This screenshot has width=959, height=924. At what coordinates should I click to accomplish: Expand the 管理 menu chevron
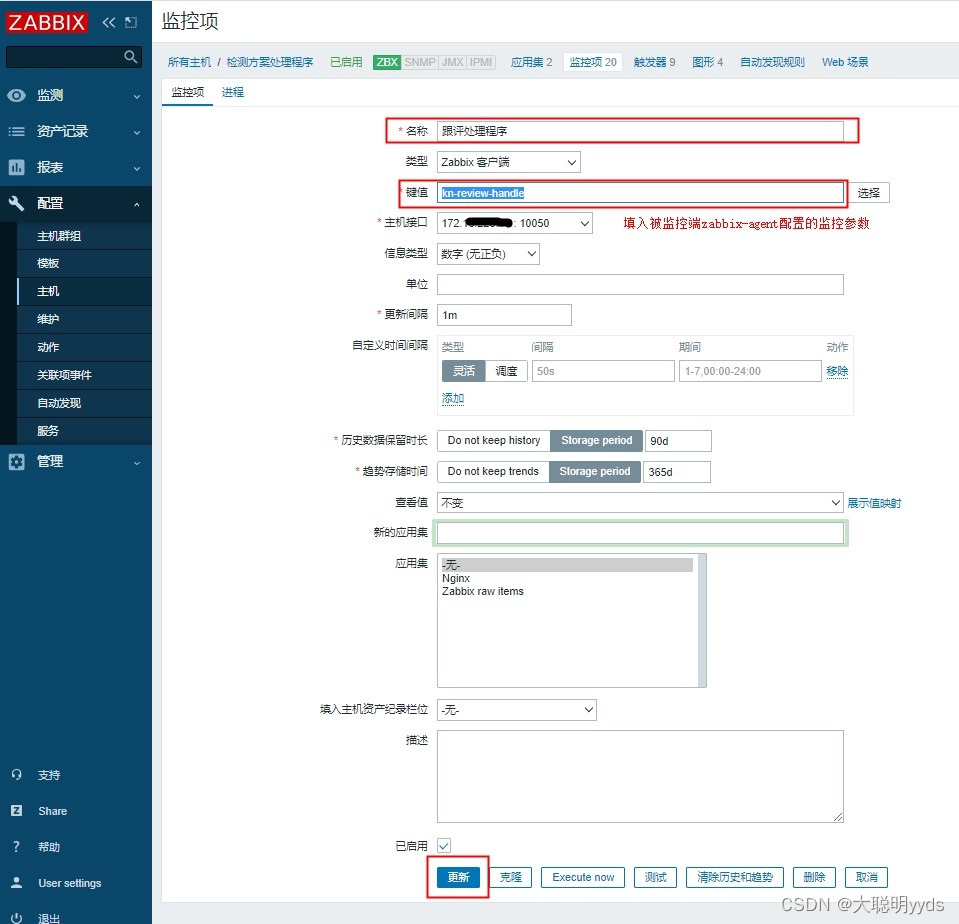[x=137, y=463]
